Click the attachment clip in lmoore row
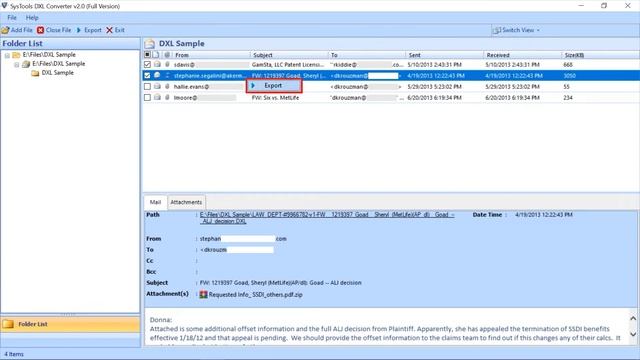The image size is (640, 360). pyautogui.click(x=167, y=98)
